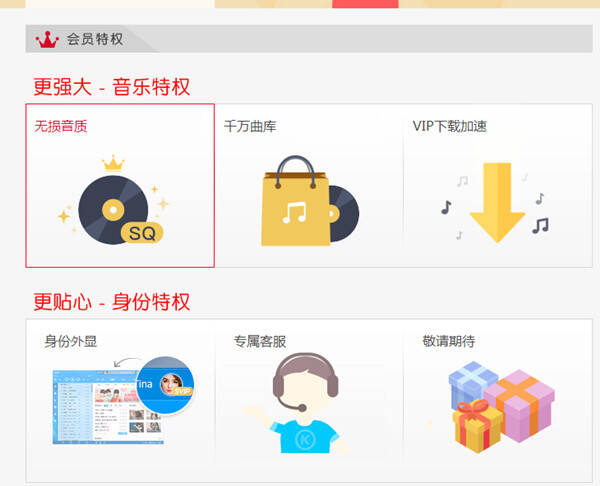Select the VIP下载加速 label
600x486 pixels.
(450, 126)
